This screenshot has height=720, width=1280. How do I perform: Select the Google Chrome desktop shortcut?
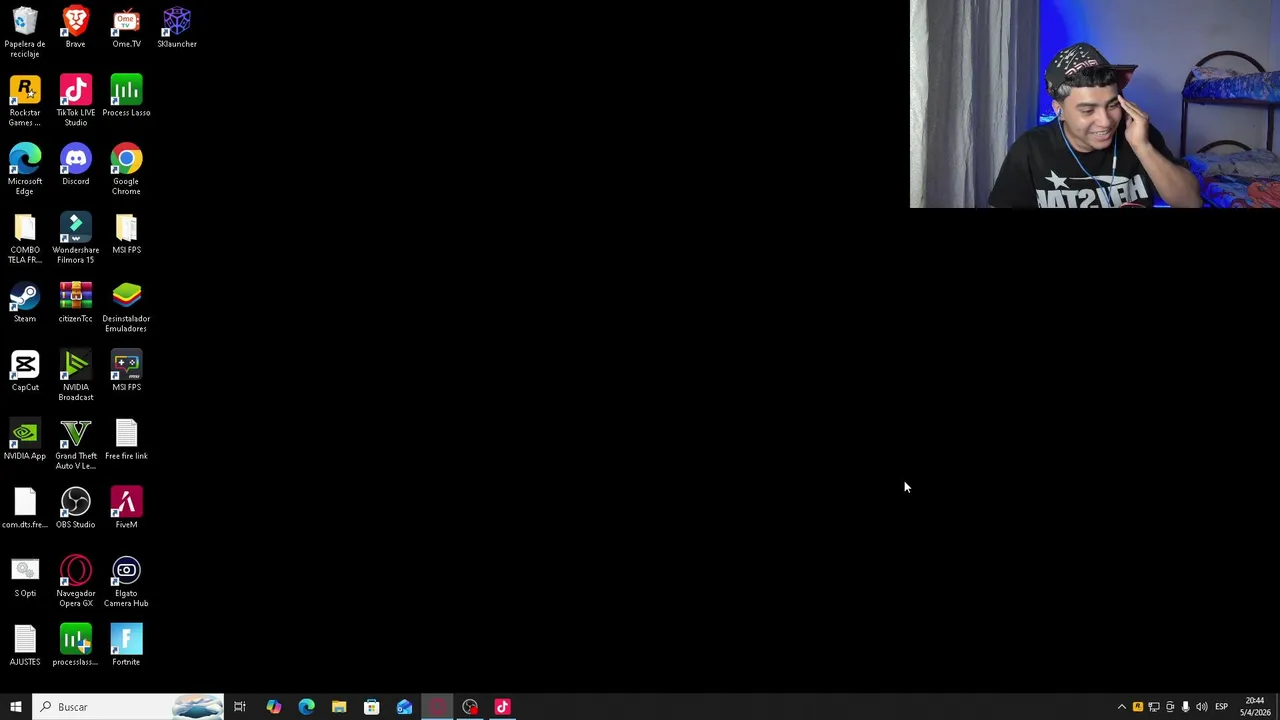point(126,169)
